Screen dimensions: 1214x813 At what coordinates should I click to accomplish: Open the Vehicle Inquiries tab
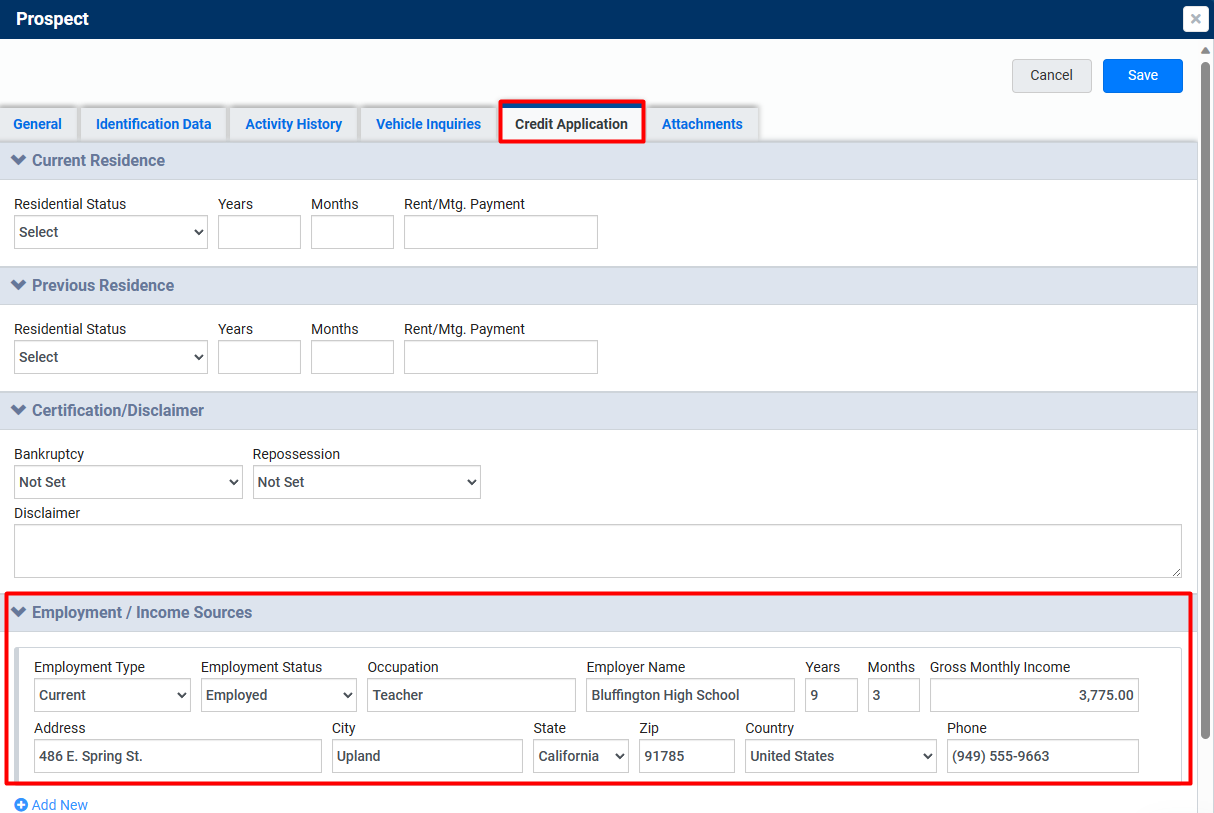429,124
